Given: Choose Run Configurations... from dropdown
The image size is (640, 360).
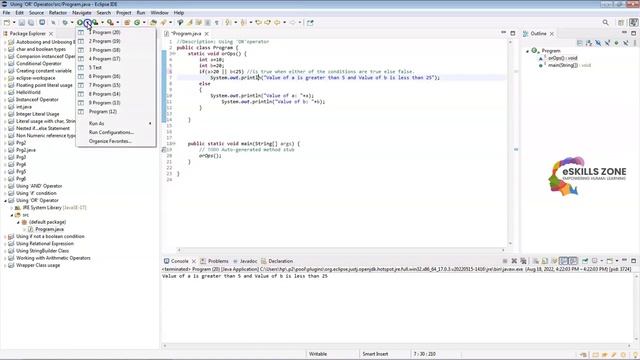Looking at the screenshot, I should point(111,132).
